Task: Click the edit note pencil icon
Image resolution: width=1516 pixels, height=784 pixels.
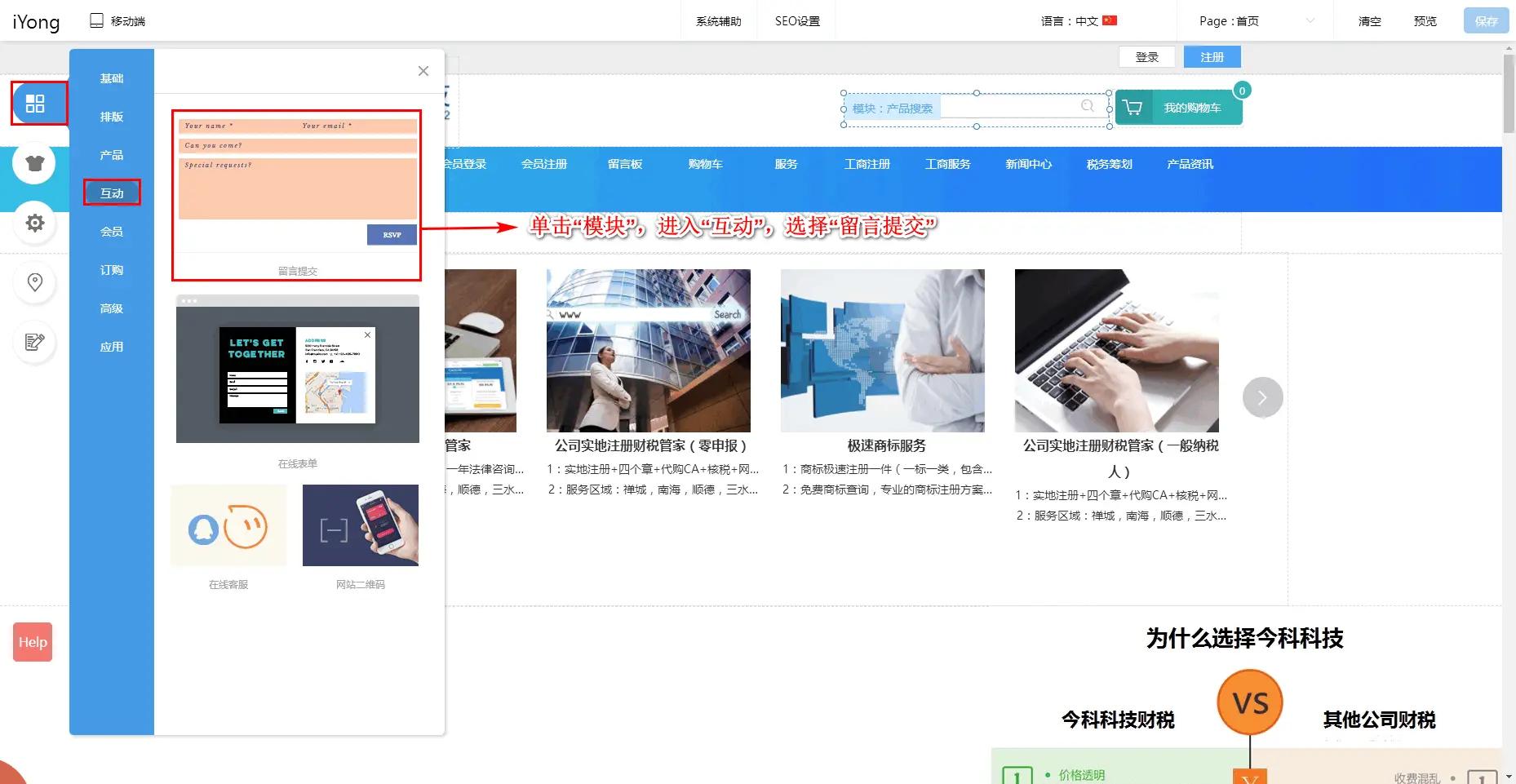Action: pyautogui.click(x=34, y=342)
